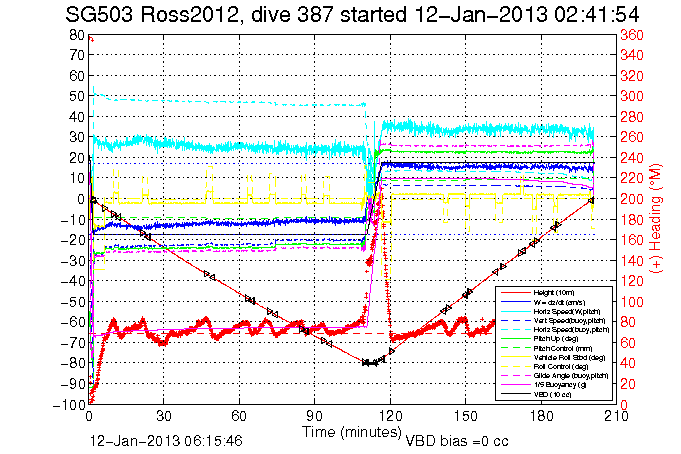The width and height of the screenshot is (681, 454).
Task: Click the "-70" tick on the left axis
Action: [x=72, y=343]
